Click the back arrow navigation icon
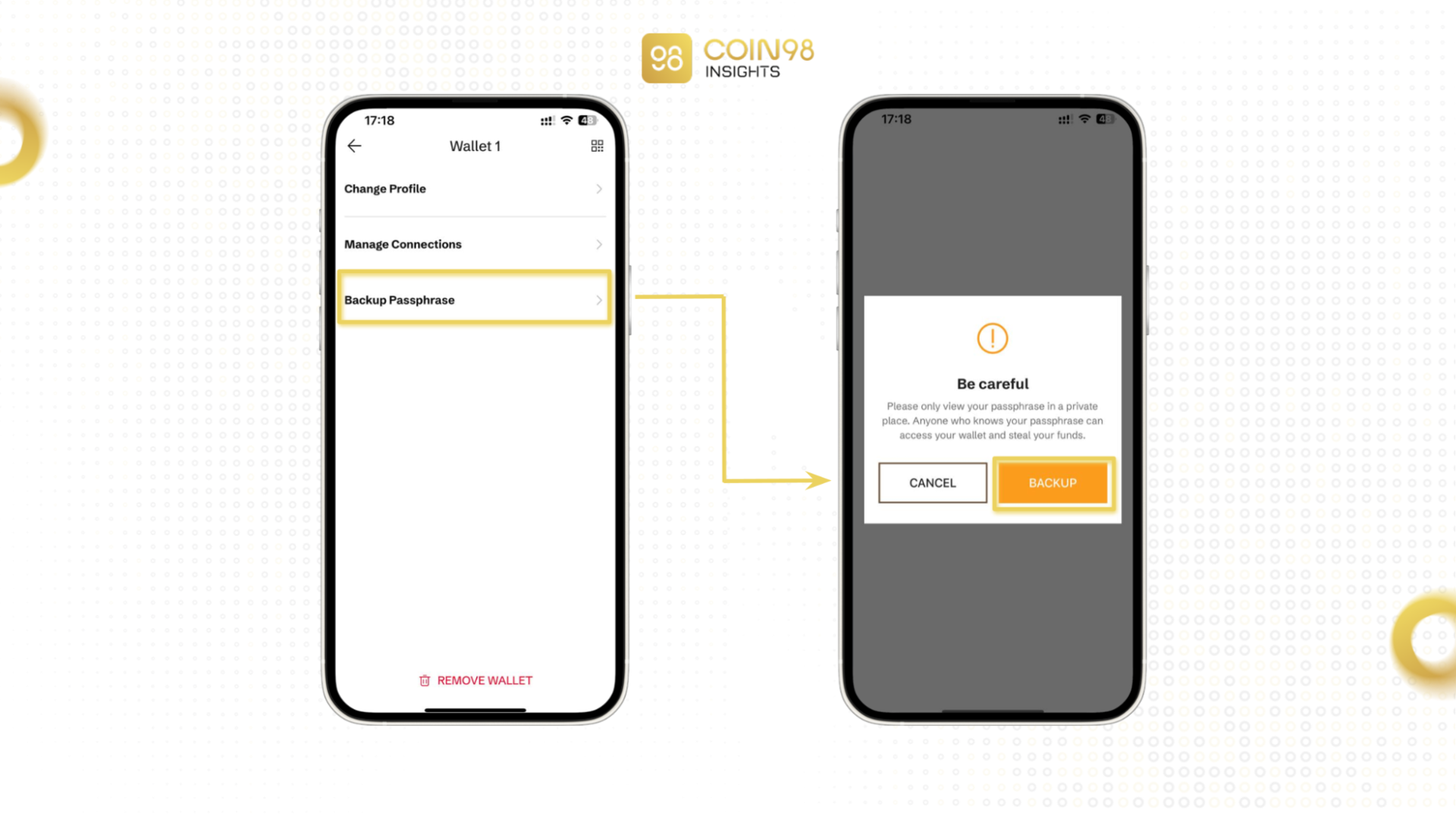The width and height of the screenshot is (1456, 820). coord(354,146)
